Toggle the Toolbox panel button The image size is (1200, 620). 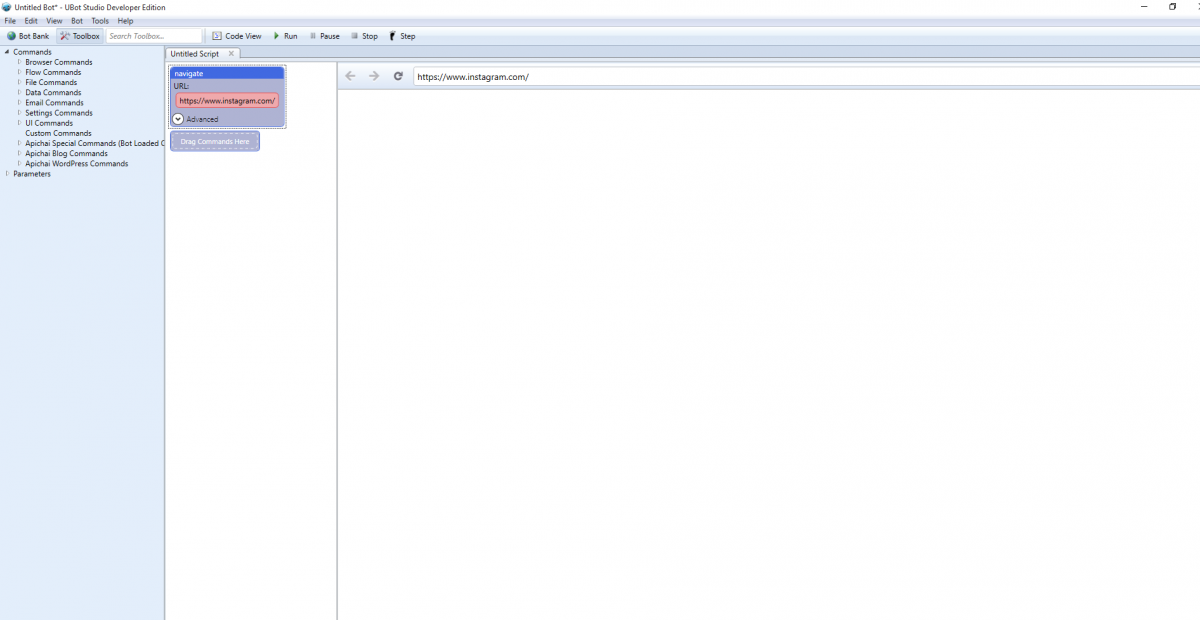pyautogui.click(x=79, y=36)
